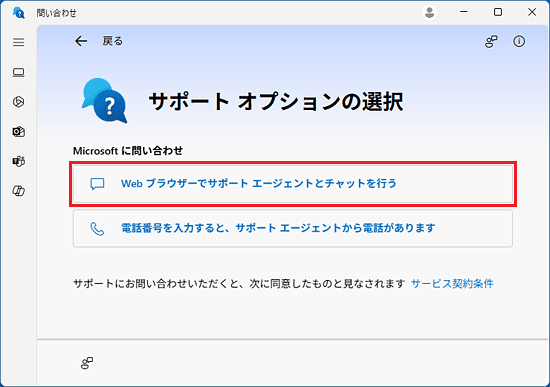The height and width of the screenshot is (387, 550).
Task: Click the サポート オプションの選択 heading
Action: pyautogui.click(x=276, y=102)
